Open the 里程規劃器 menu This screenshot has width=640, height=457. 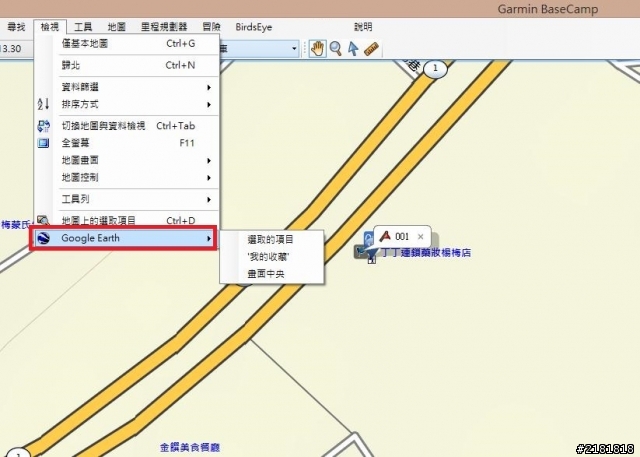point(164,27)
